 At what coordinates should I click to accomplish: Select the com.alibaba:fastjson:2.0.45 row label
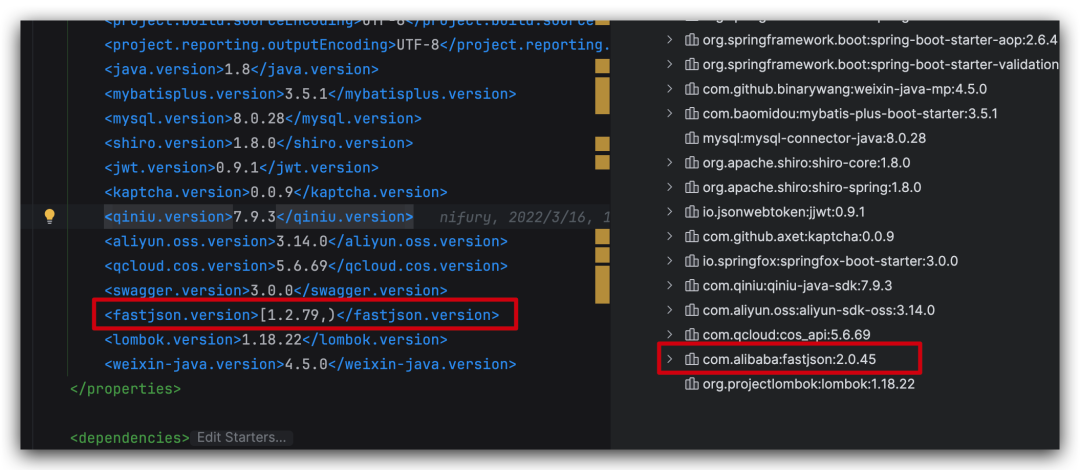pos(789,359)
